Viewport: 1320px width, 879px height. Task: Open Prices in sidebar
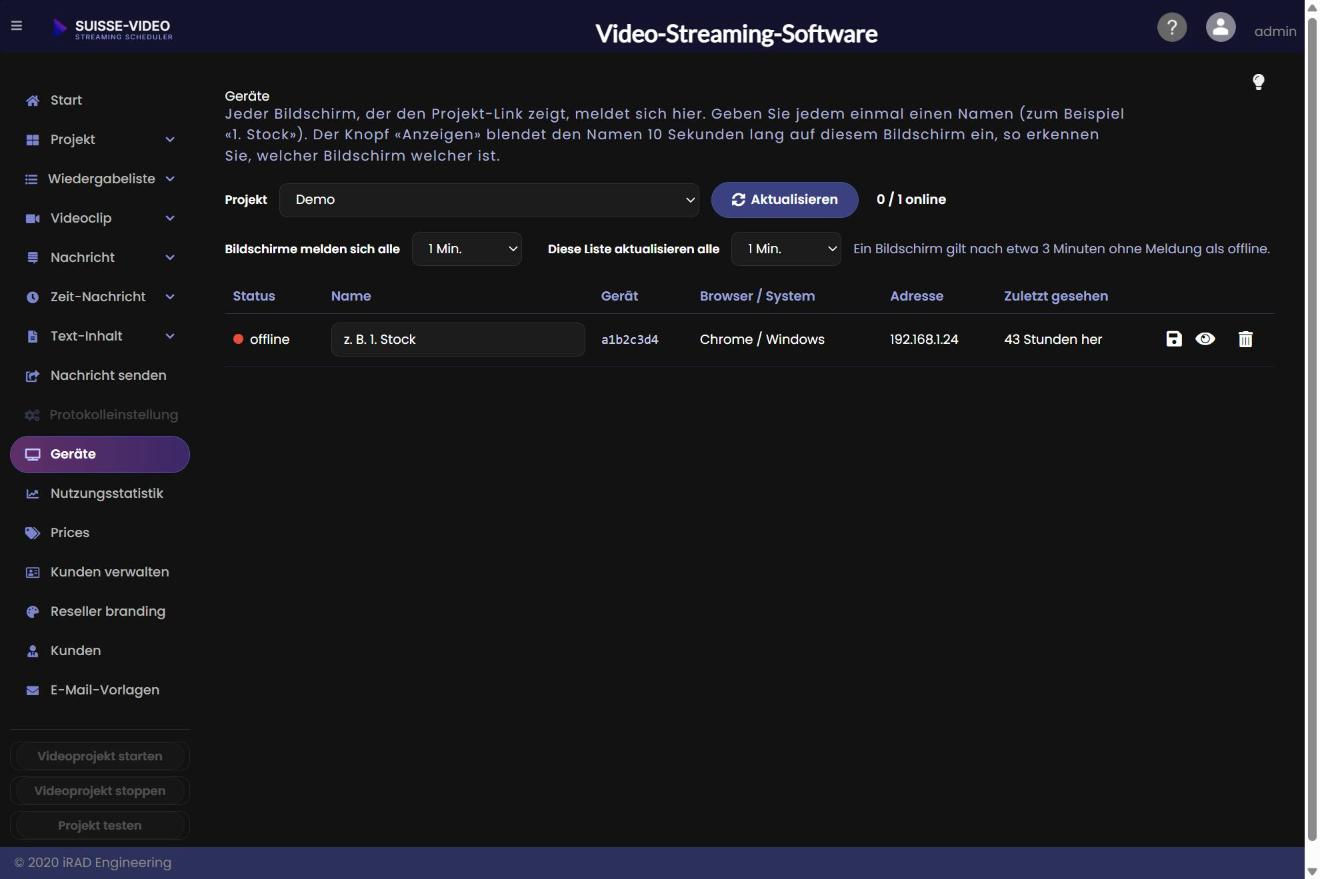(x=100, y=533)
